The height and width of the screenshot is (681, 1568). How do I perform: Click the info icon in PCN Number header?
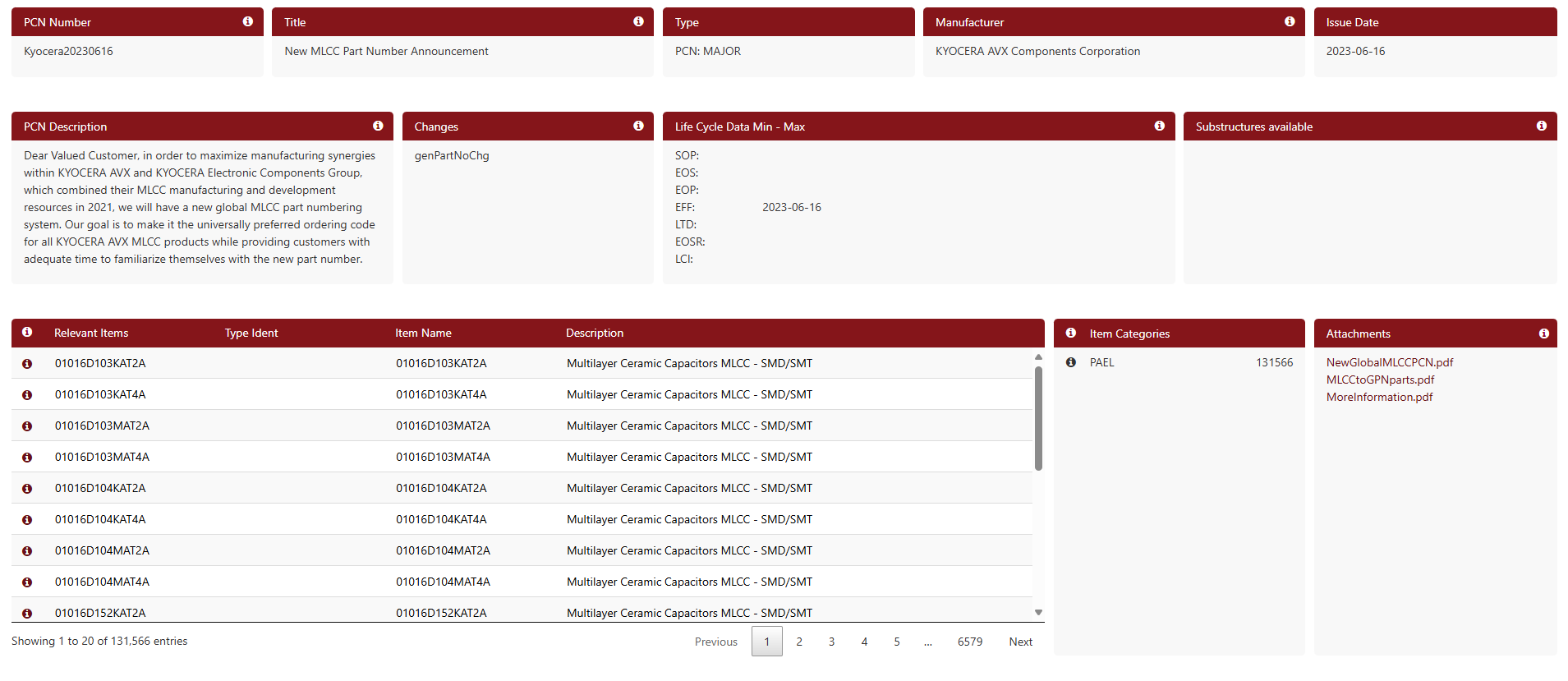247,21
